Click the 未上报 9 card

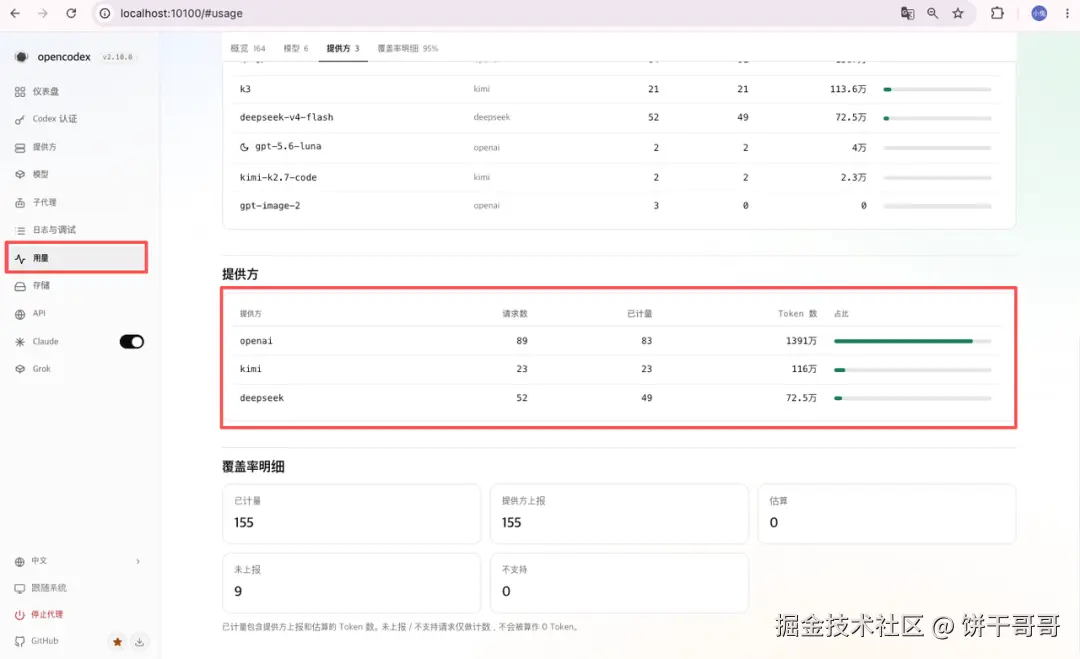[x=351, y=583]
